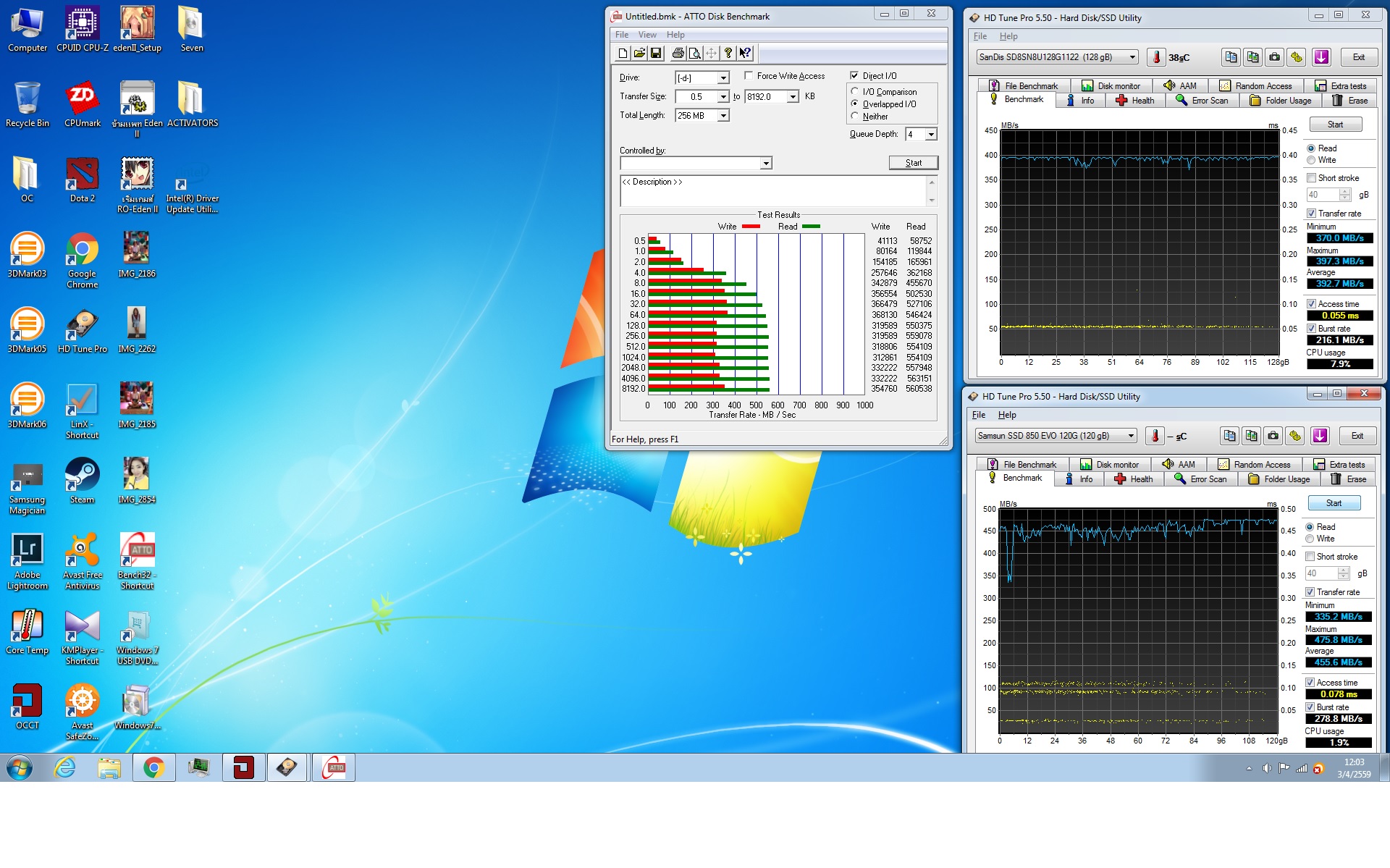Click the temperature thermometer icon next to 38°C
Image resolution: width=1390 pixels, height=868 pixels.
(1156, 57)
